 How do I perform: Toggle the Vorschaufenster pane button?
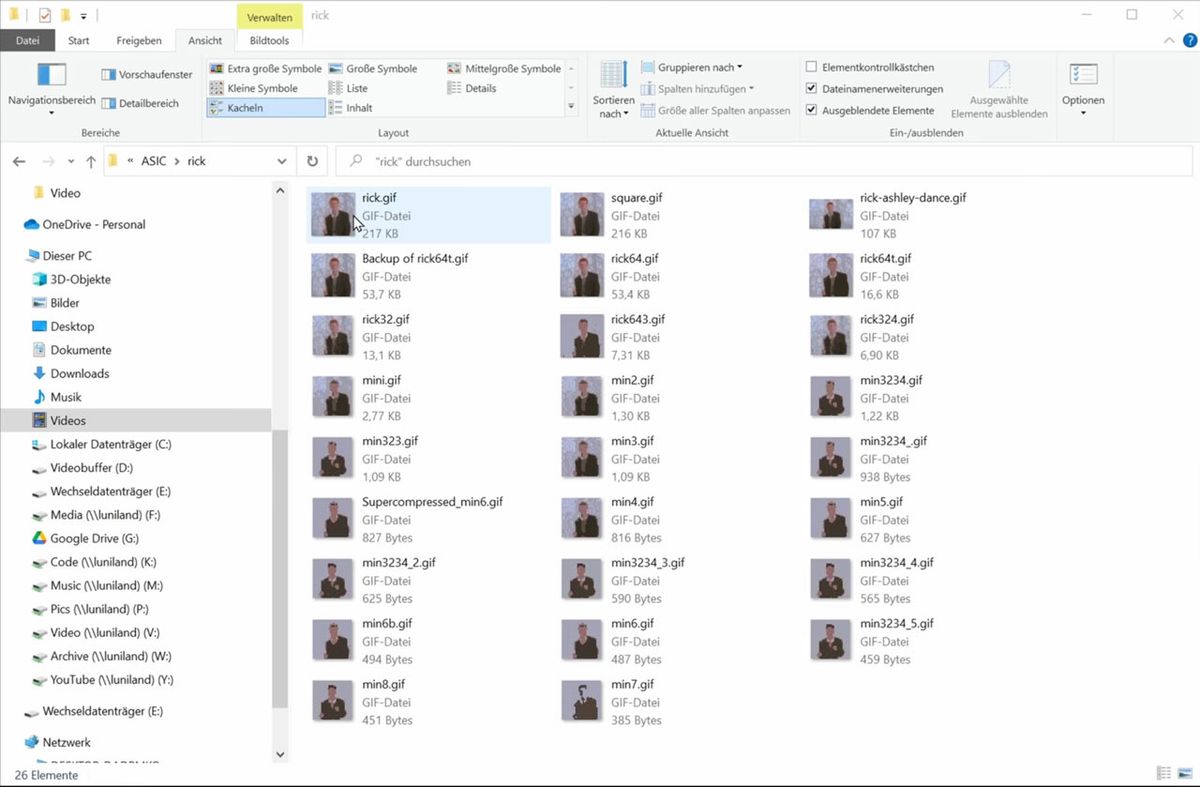(147, 75)
